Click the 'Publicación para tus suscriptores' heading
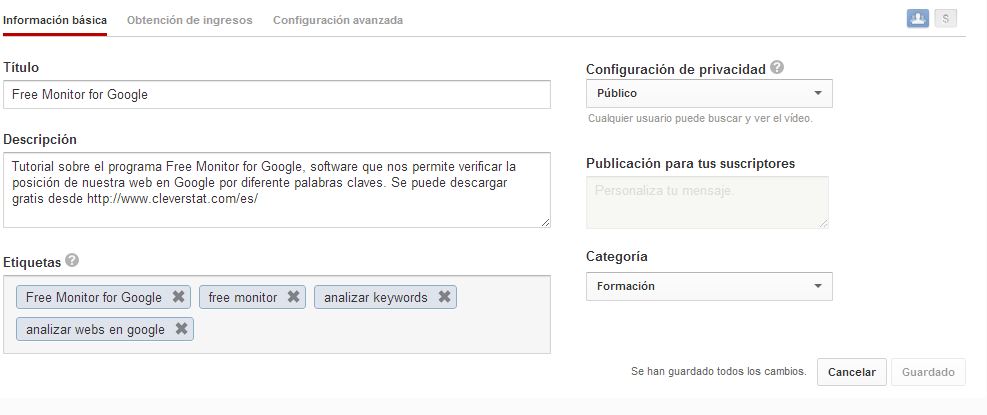987x415 pixels. [691, 164]
